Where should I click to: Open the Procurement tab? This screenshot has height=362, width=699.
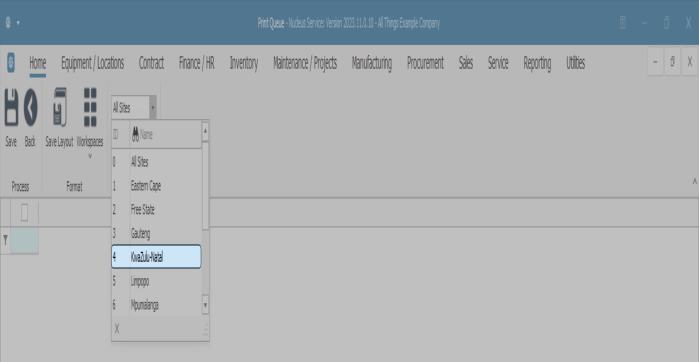425,63
